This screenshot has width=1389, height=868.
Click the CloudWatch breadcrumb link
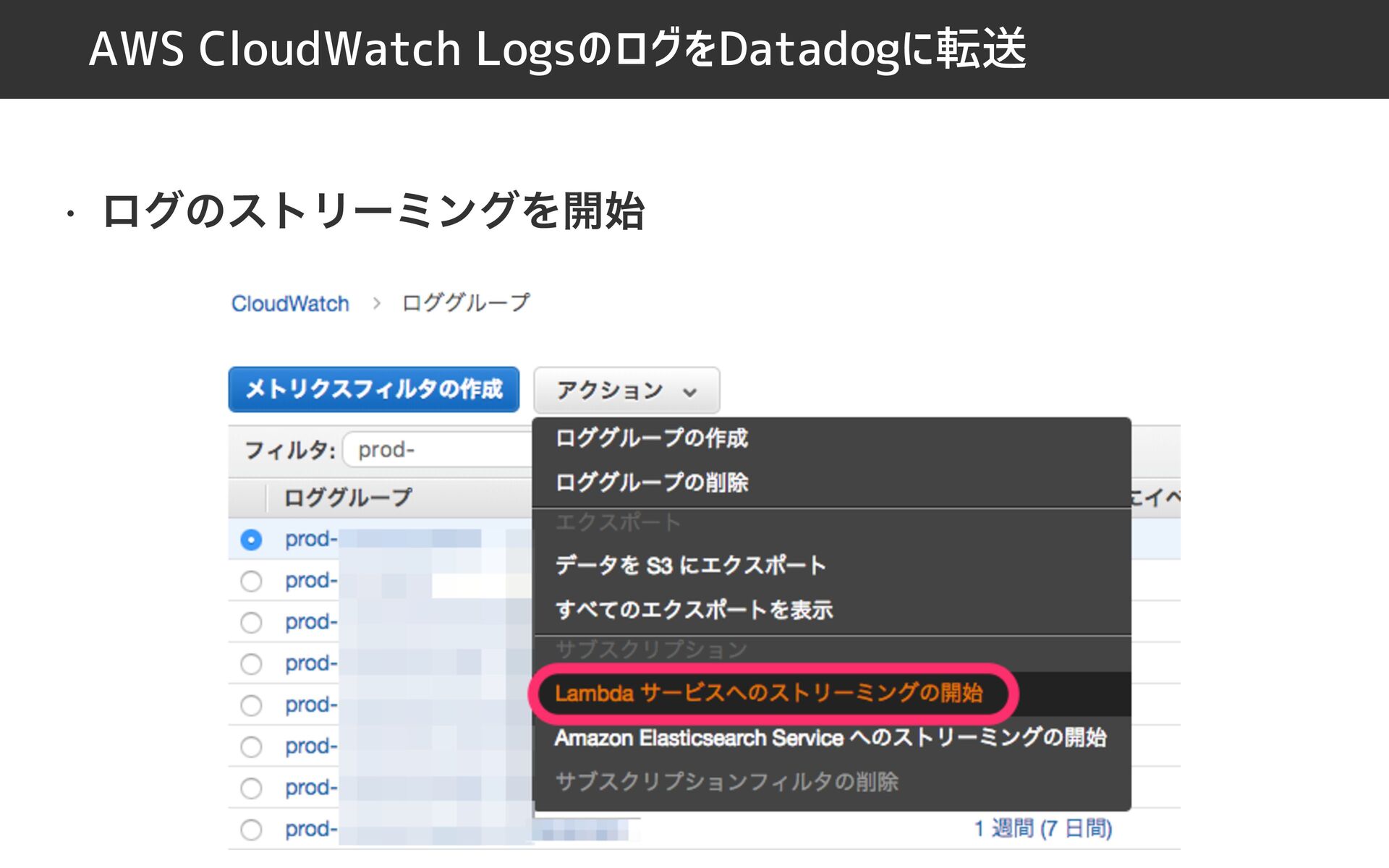tap(290, 303)
